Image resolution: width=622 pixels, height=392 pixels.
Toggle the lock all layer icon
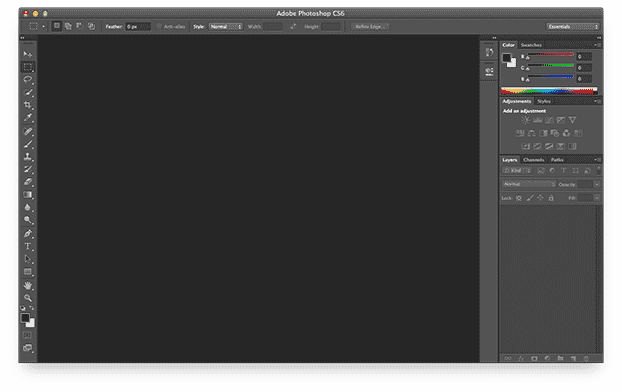coord(551,198)
